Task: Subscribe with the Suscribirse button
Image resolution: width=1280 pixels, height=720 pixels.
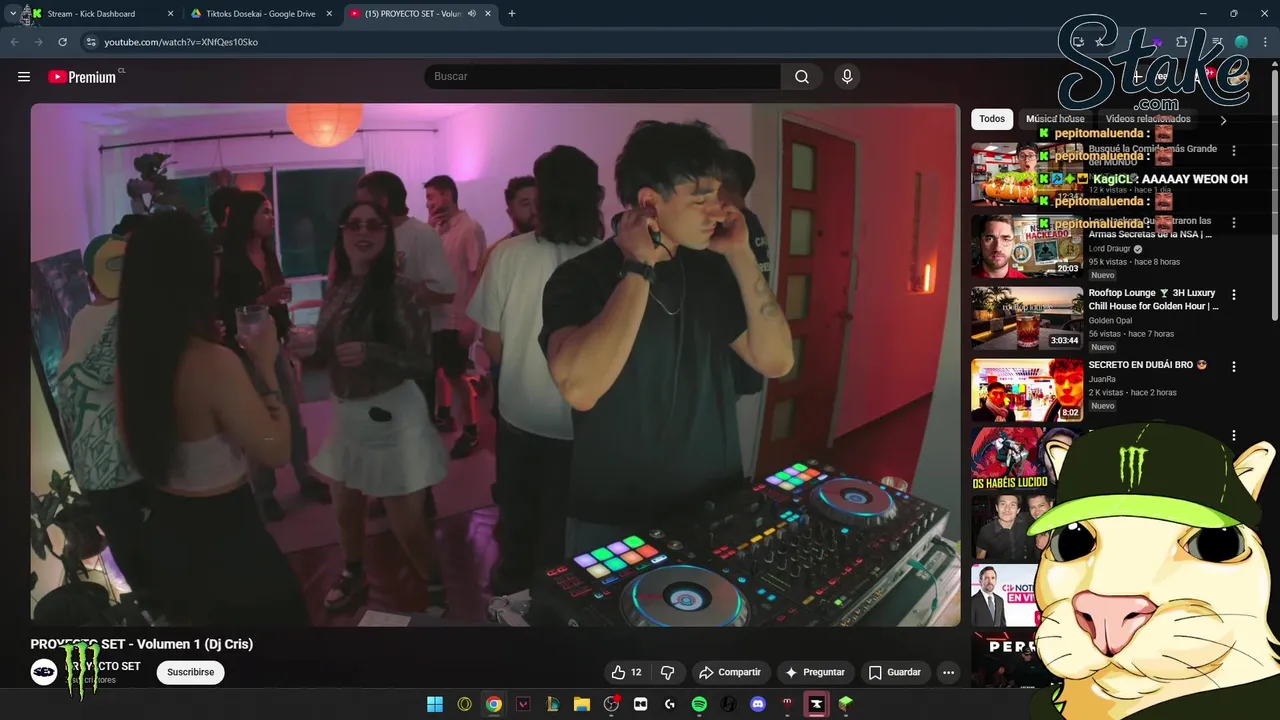Action: point(190,672)
